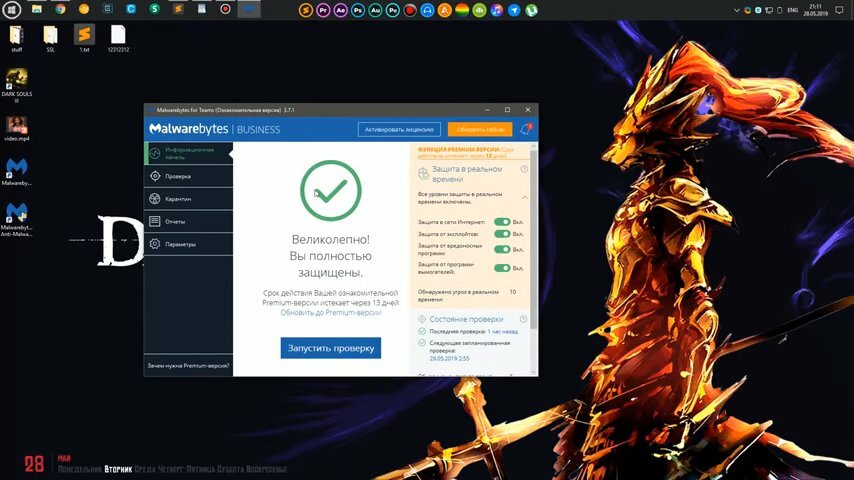Viewport: 854px width, 480px height.
Task: Click the Карантин sidebar icon
Action: pyautogui.click(x=155, y=199)
